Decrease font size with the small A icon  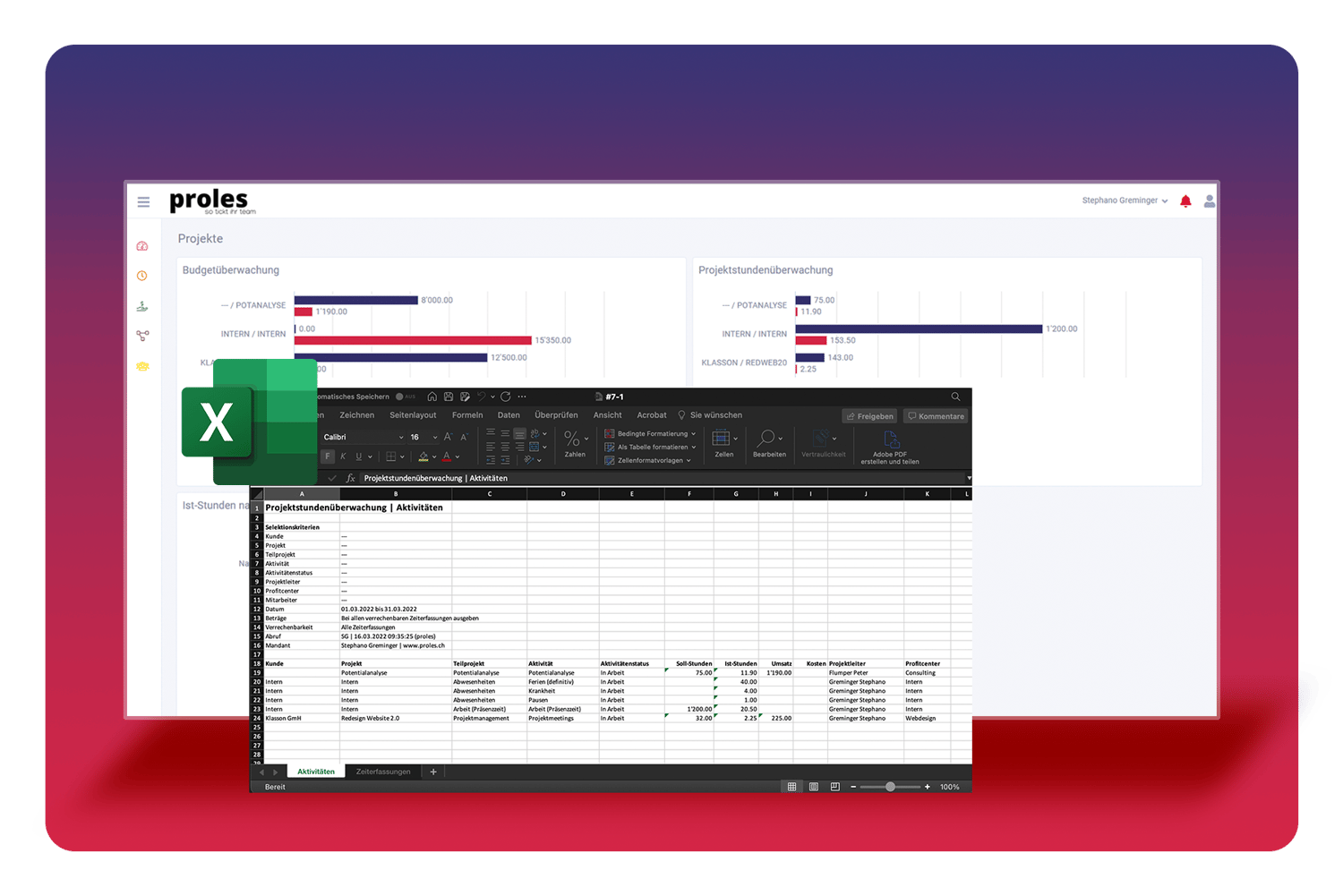click(x=464, y=437)
